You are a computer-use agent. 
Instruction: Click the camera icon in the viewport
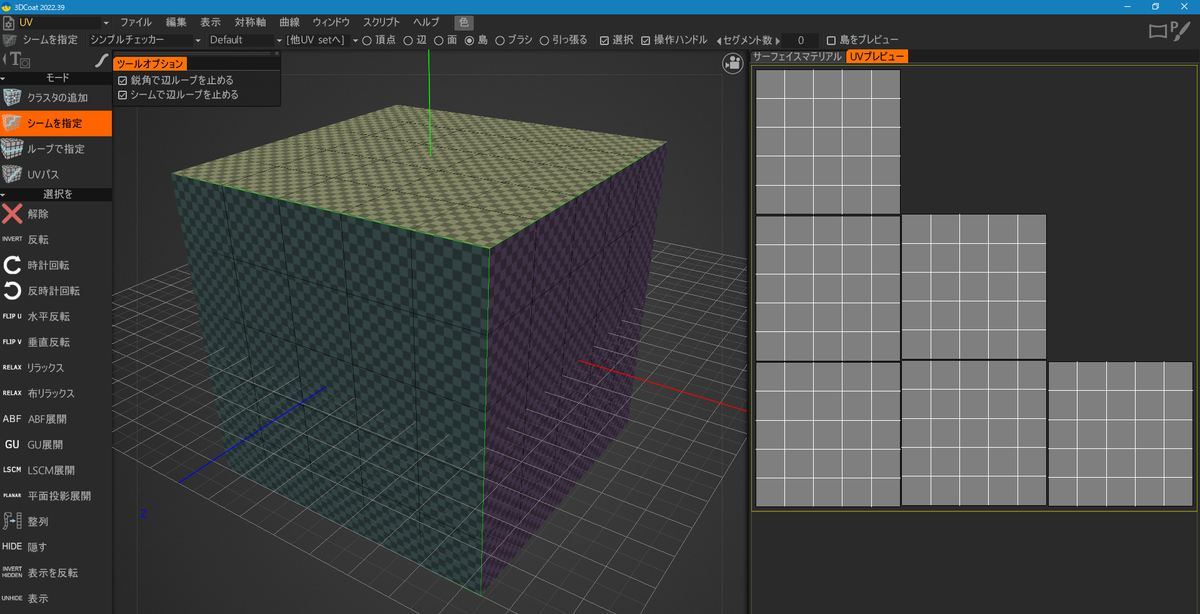733,63
